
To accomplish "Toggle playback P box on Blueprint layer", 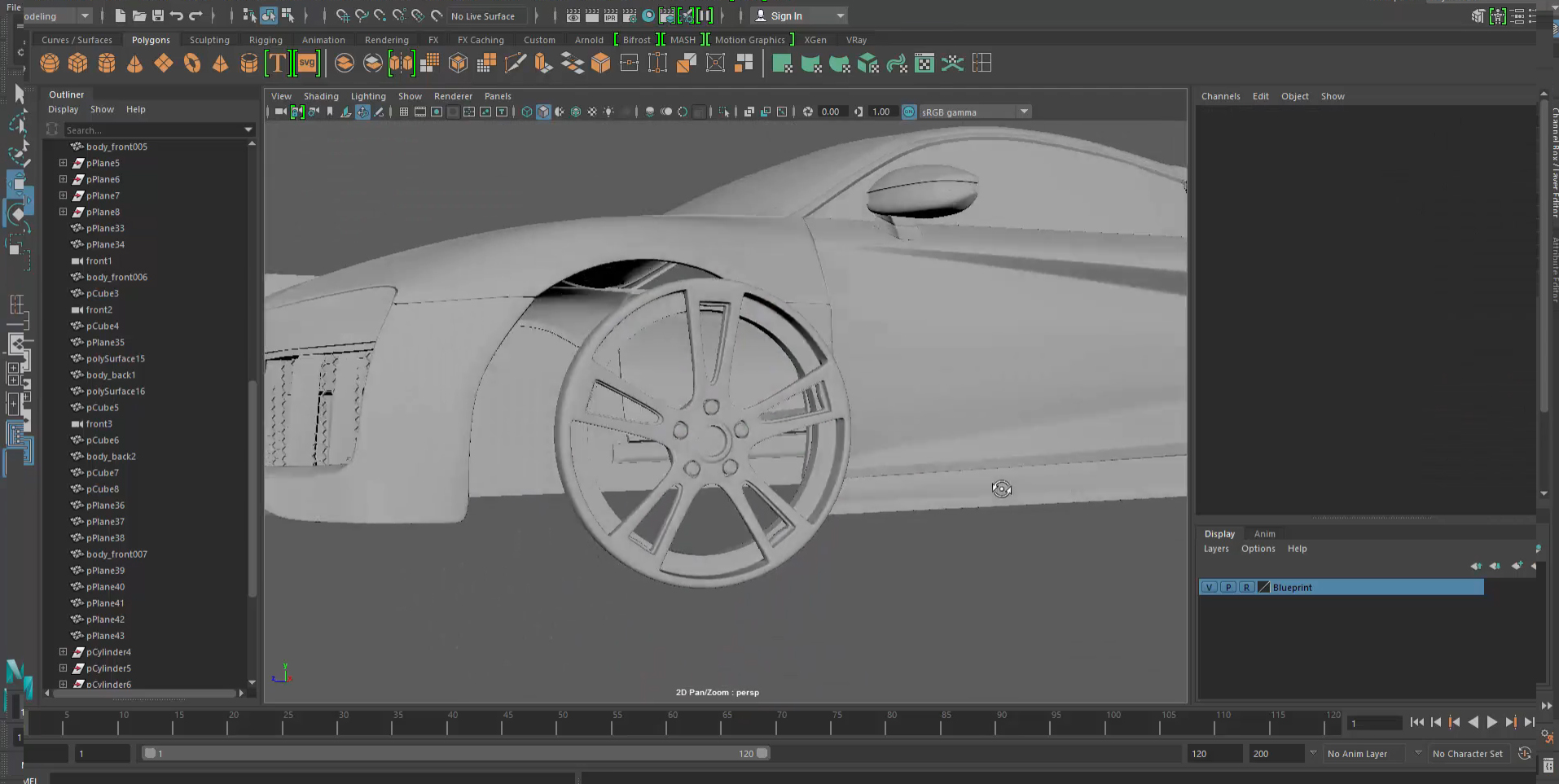I will click(x=1228, y=587).
